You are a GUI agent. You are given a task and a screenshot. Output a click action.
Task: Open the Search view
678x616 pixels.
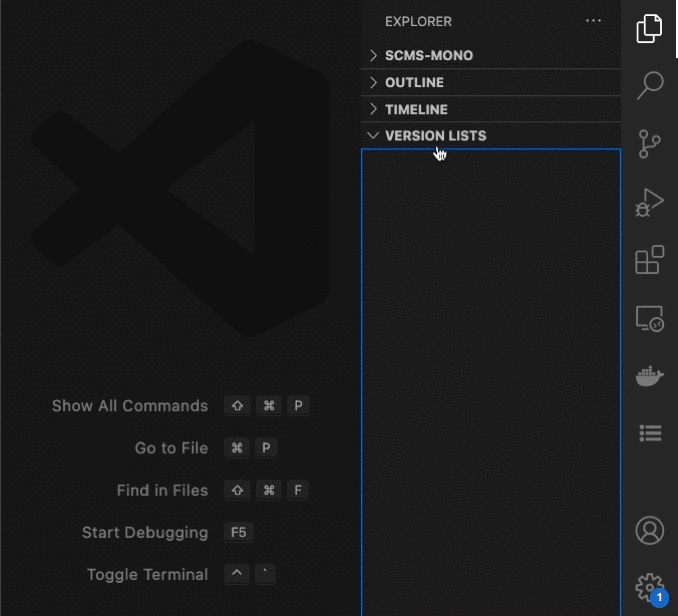coord(650,86)
